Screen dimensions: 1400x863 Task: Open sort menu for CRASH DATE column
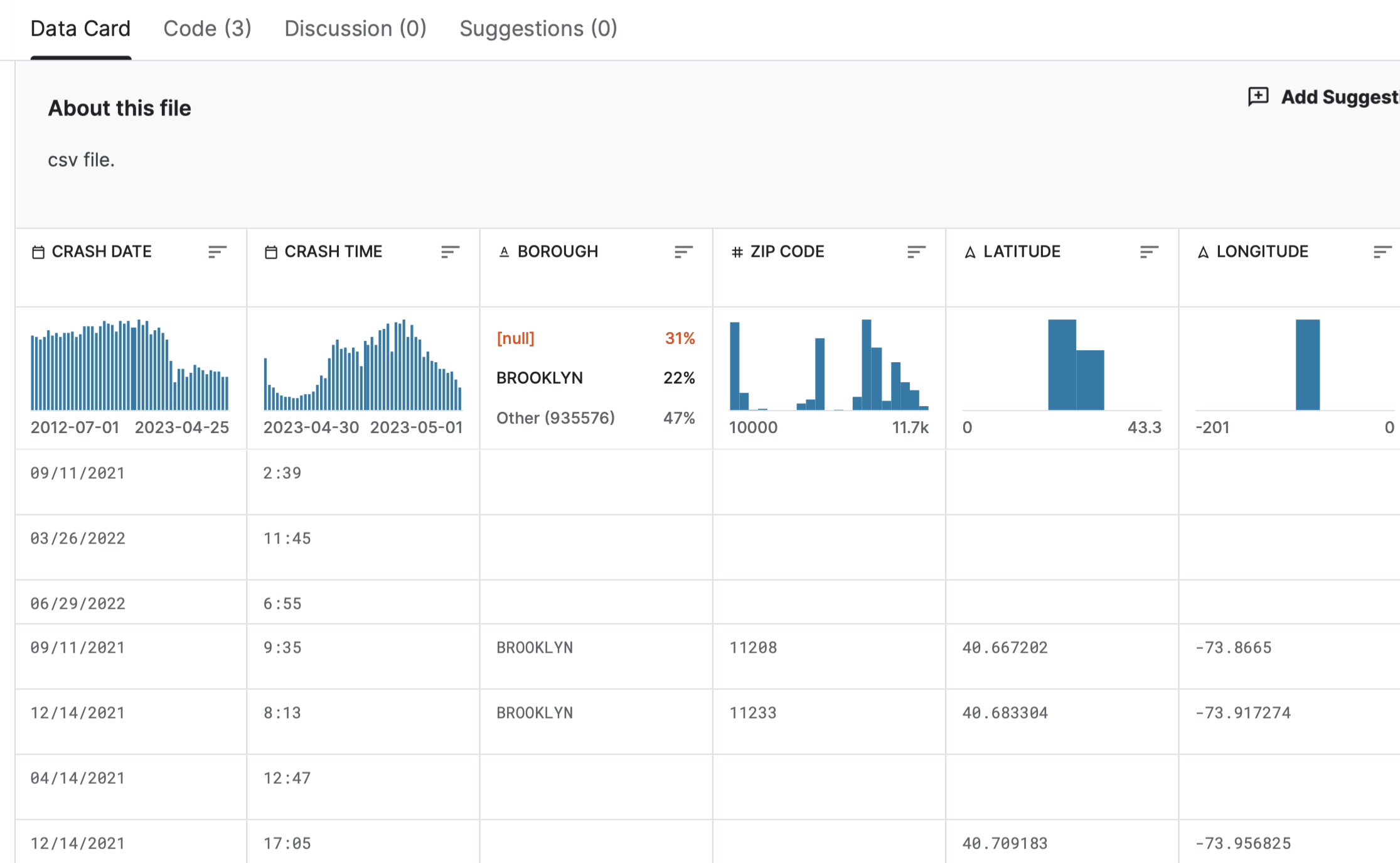[217, 252]
